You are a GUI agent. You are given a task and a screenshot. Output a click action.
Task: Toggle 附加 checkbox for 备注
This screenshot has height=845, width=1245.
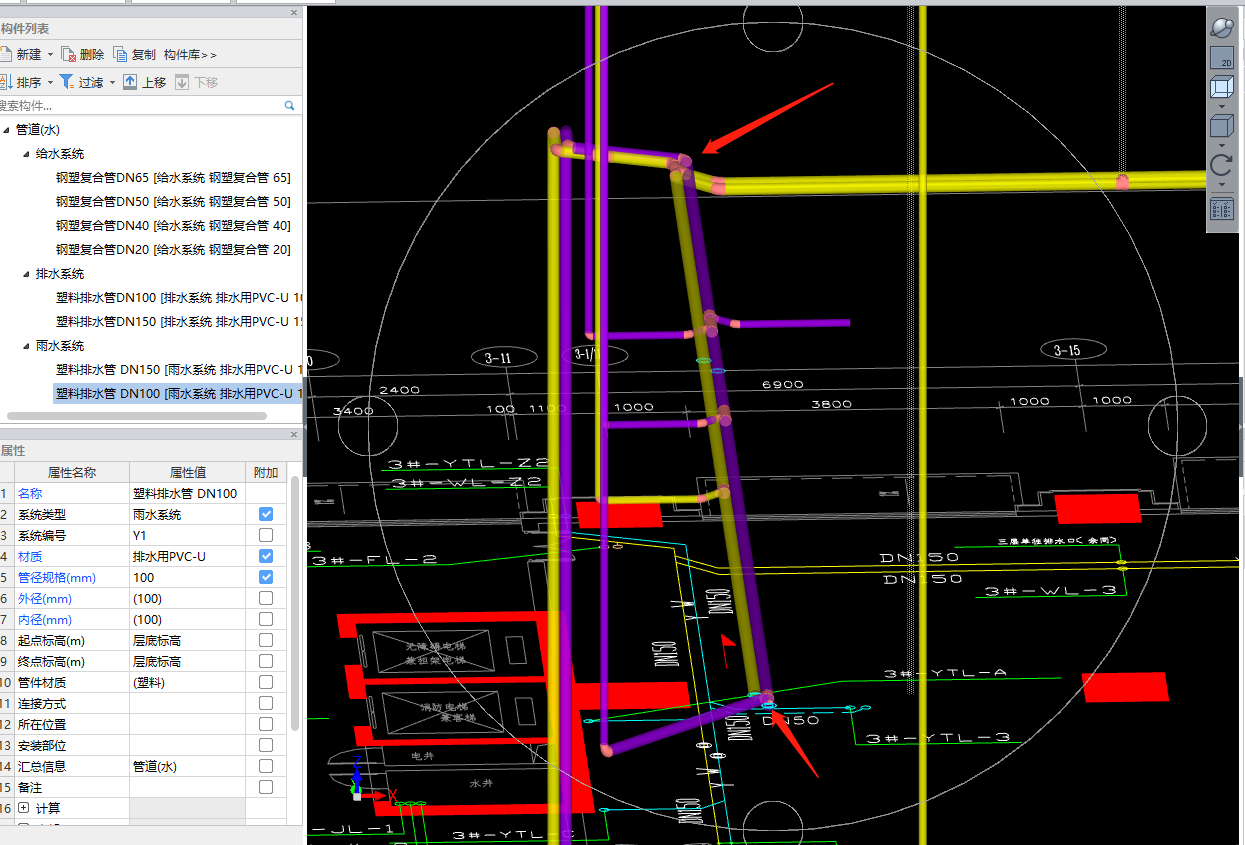pos(266,787)
